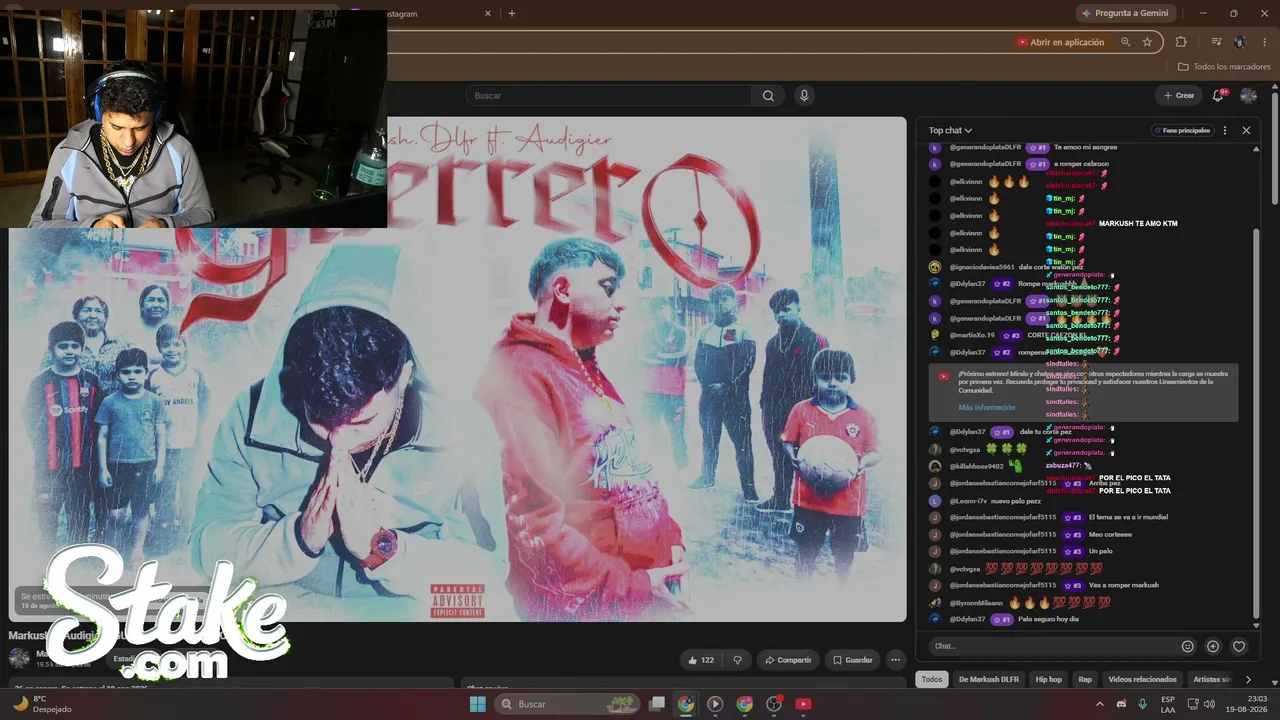Click the Crear button

coord(1178,96)
